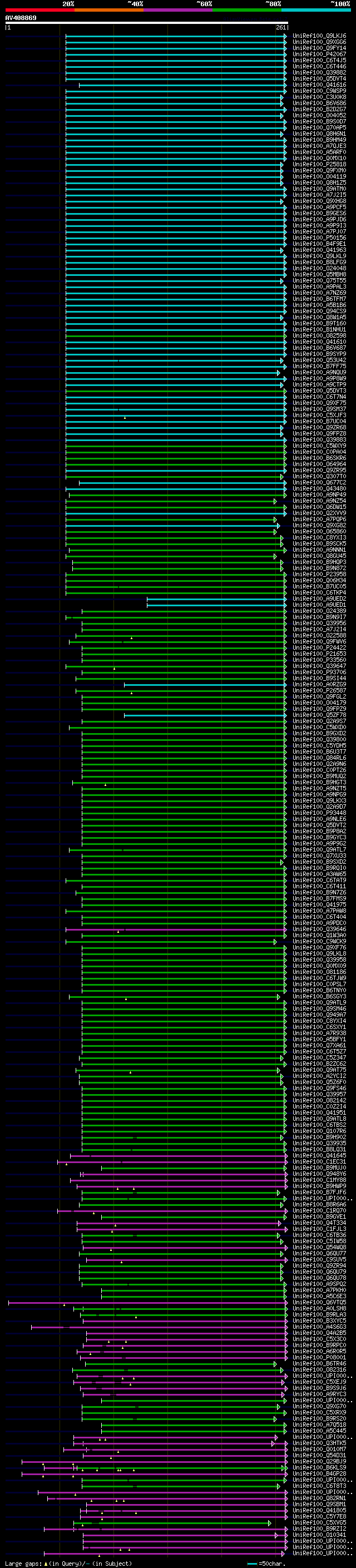
Task: Click the query end position label 261
Action: point(281,28)
